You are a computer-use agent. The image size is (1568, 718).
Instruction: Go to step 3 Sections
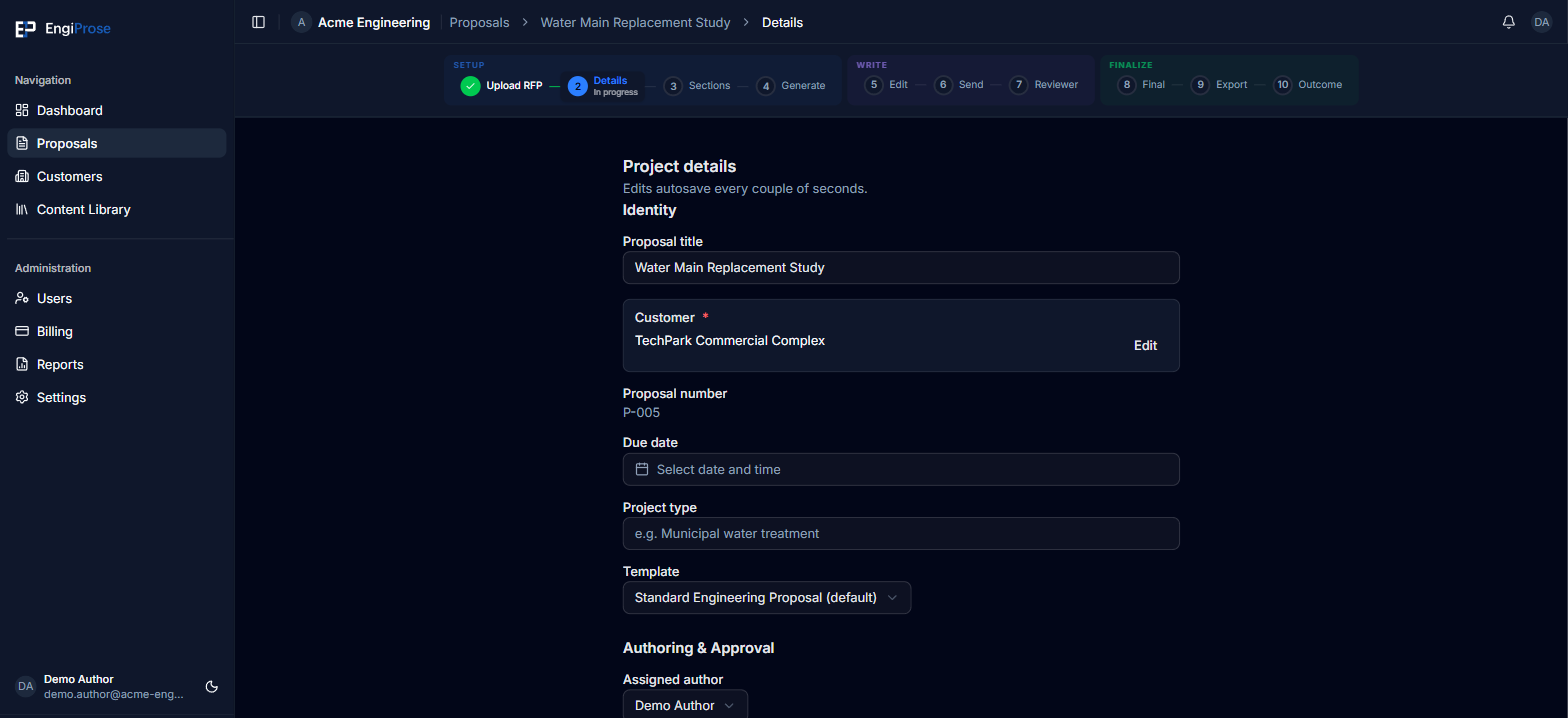click(698, 86)
